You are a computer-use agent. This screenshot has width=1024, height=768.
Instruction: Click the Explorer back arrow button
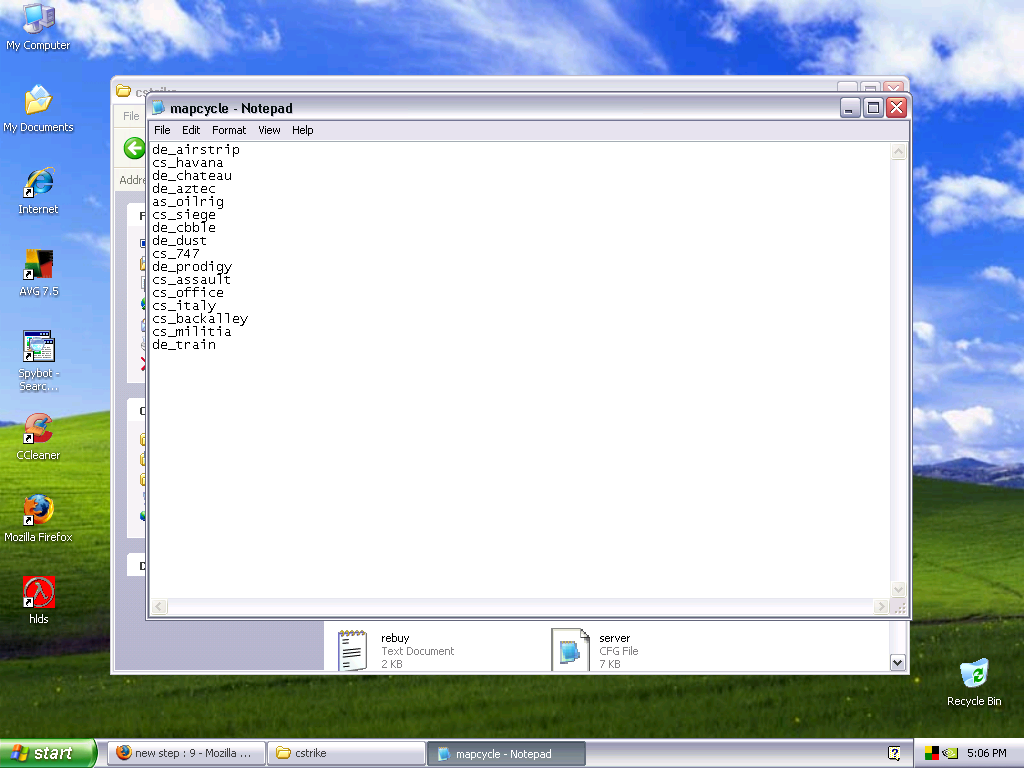click(134, 149)
